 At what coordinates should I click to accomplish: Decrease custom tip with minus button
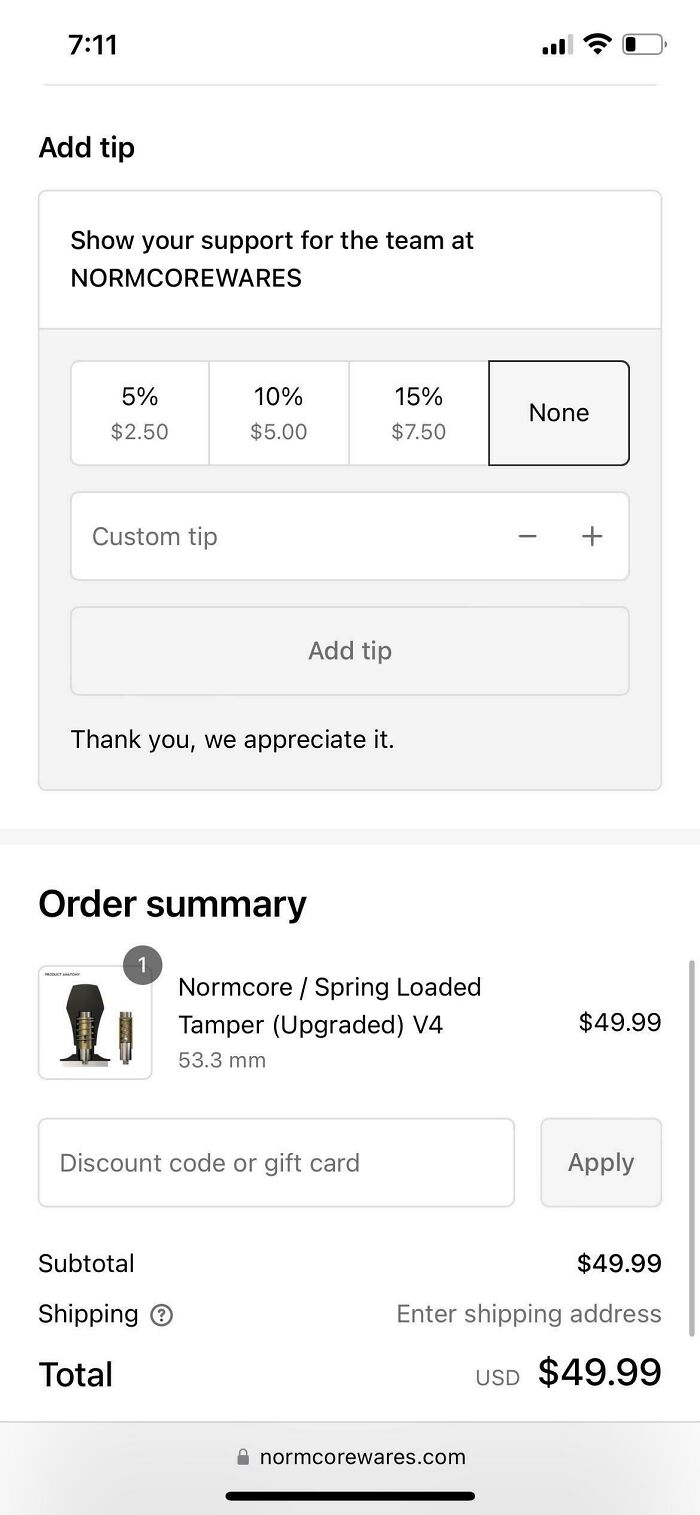(x=528, y=537)
